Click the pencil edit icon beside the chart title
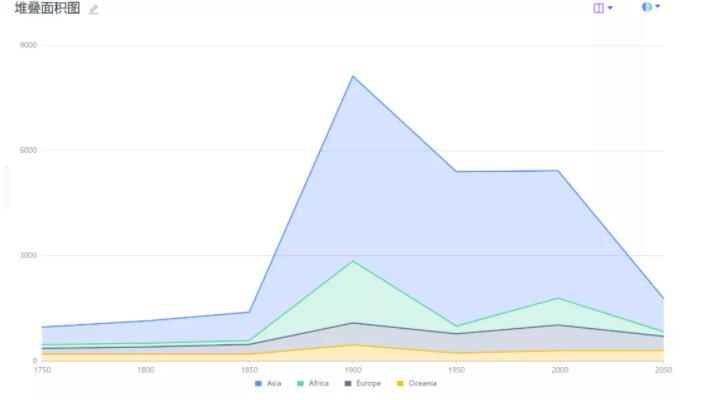The image size is (710, 400). (94, 9)
